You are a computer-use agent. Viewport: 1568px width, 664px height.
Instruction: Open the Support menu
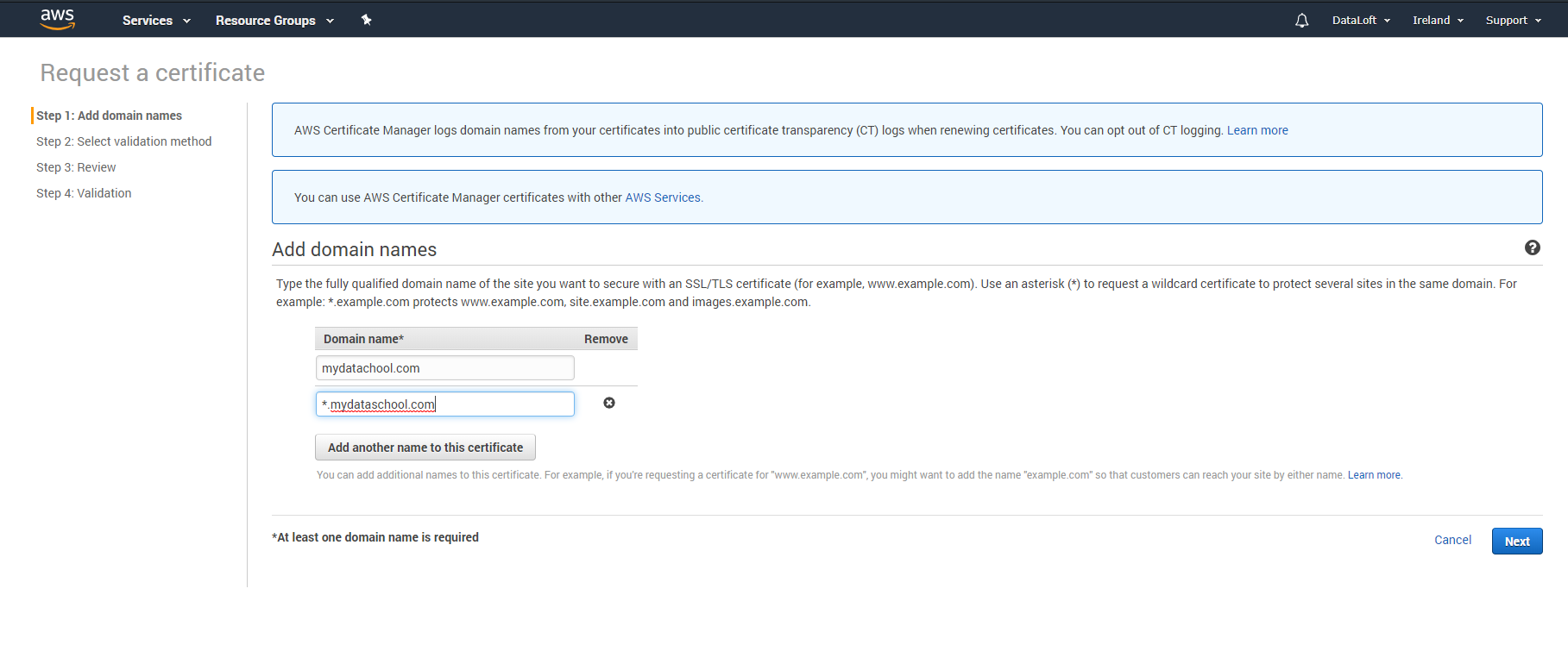point(1513,20)
